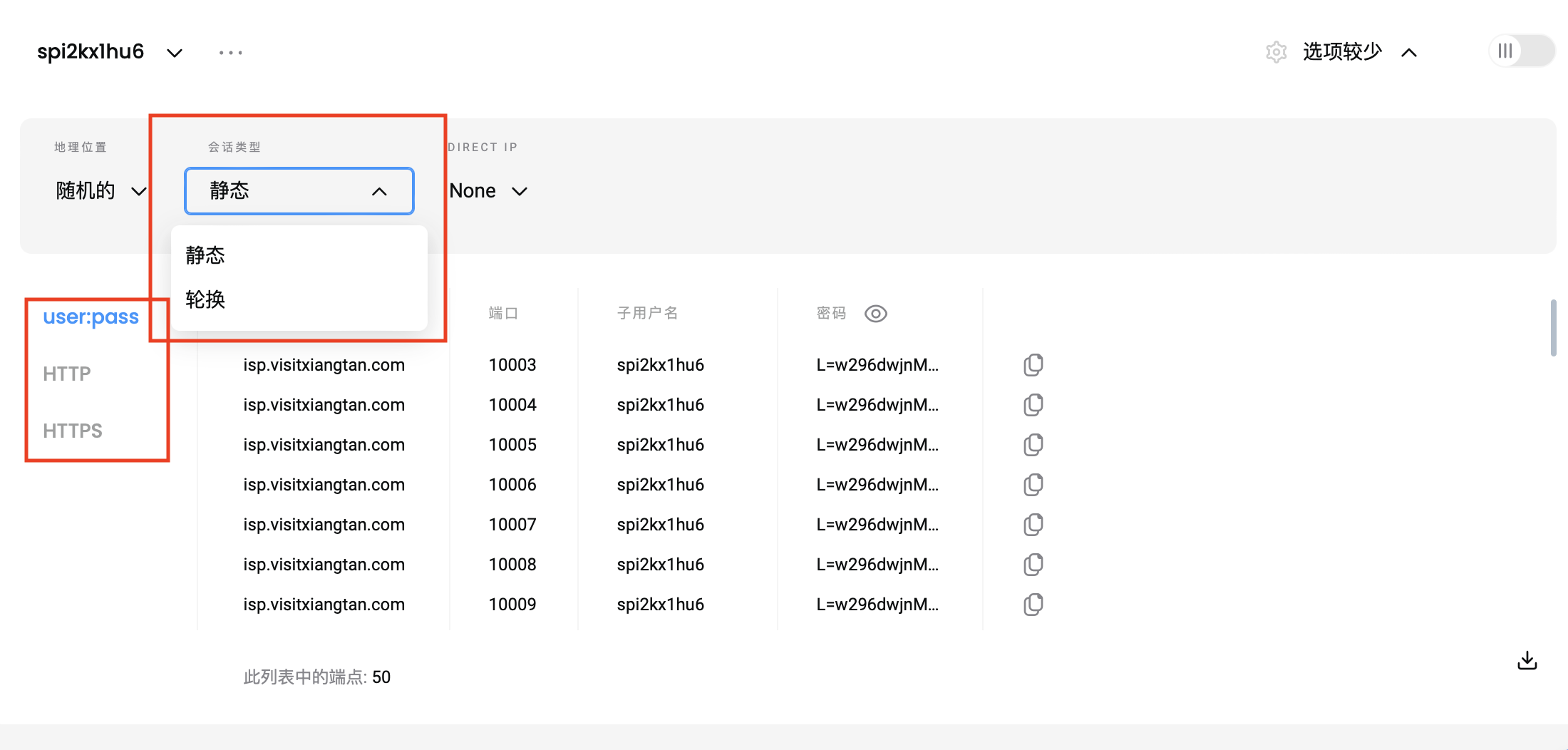Open the Direct IP None dropdown

[489, 191]
